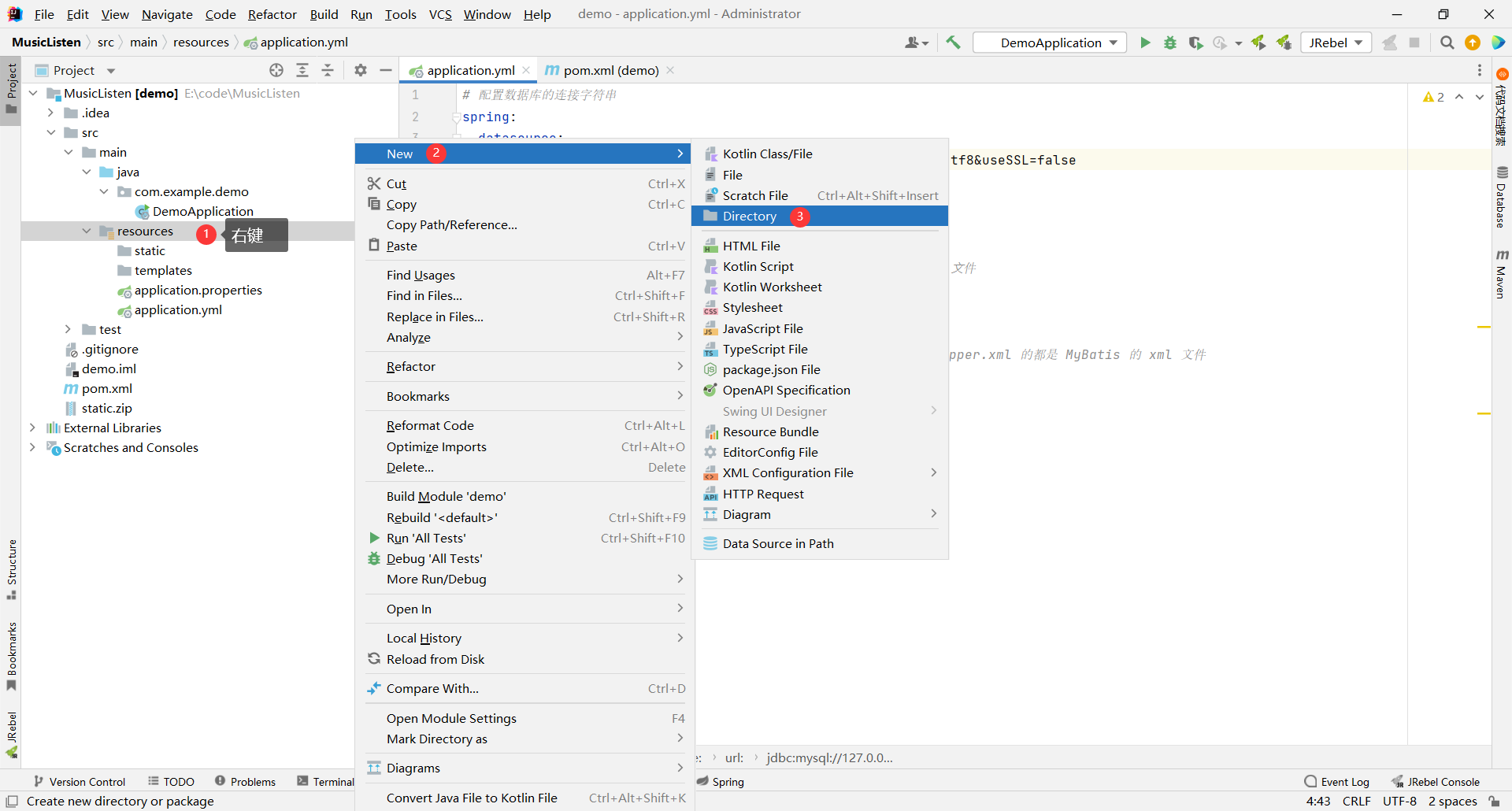This screenshot has width=1512, height=811.
Task: Select the templates folder
Action: tap(163, 270)
